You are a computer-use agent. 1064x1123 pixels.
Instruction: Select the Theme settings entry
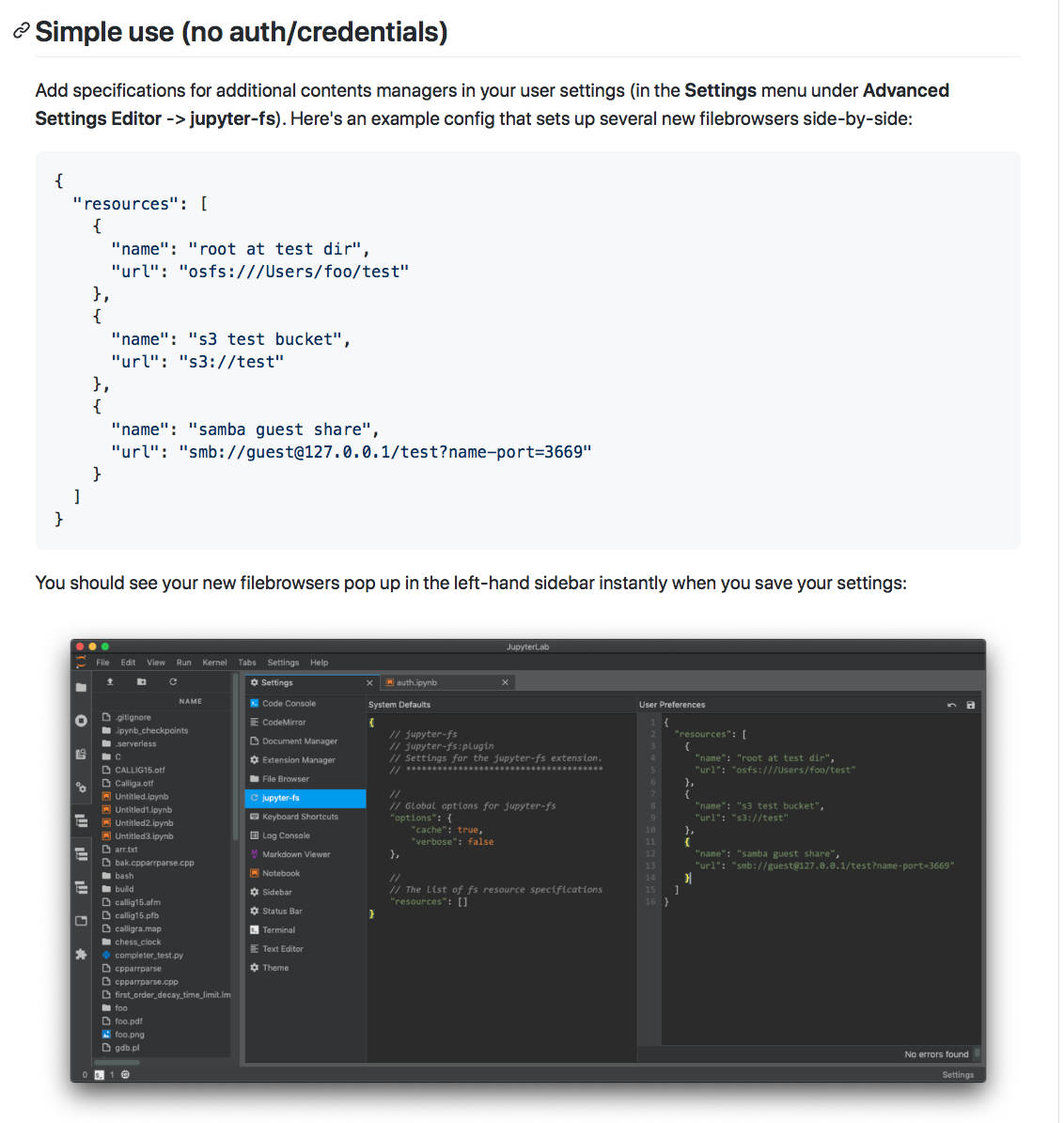point(305,968)
